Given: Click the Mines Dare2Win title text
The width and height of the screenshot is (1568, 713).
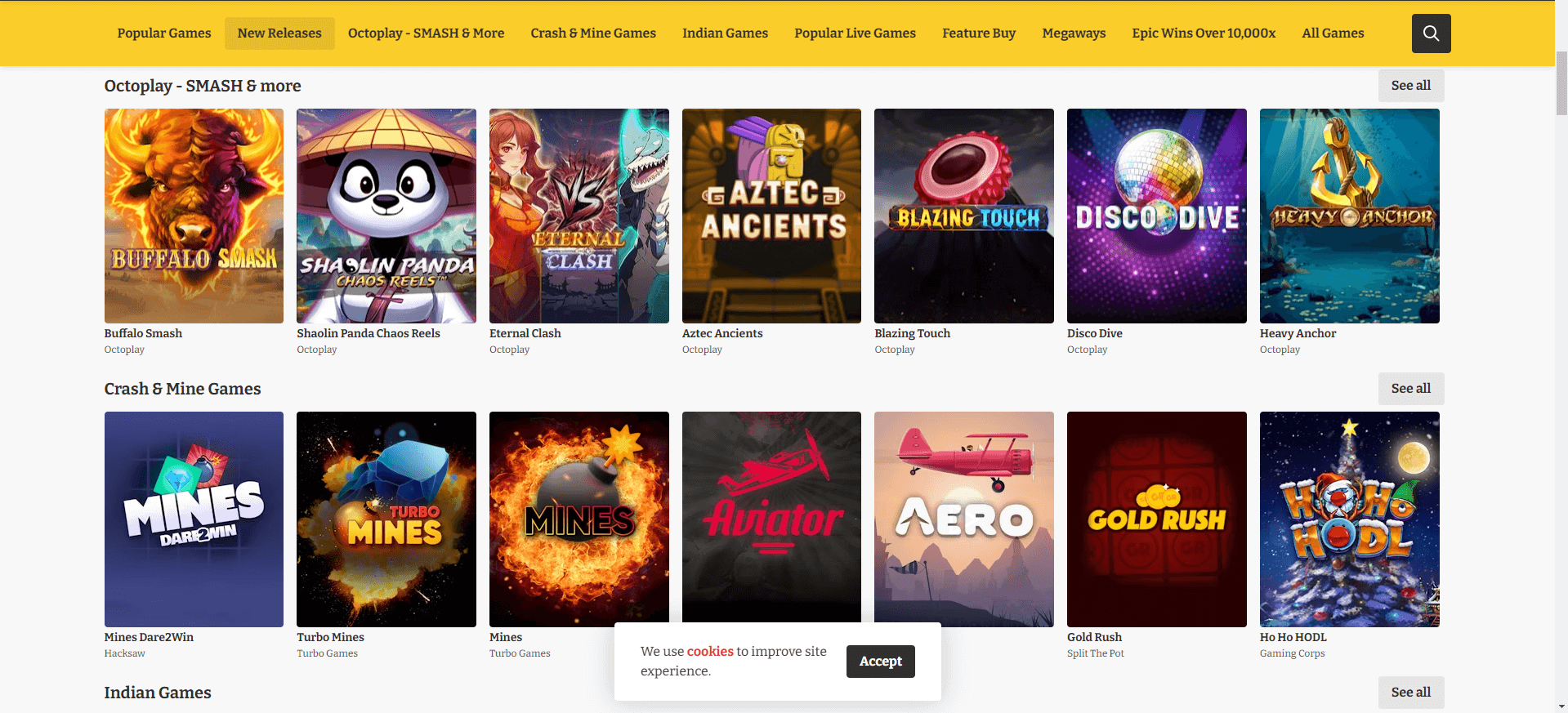Looking at the screenshot, I should [149, 637].
